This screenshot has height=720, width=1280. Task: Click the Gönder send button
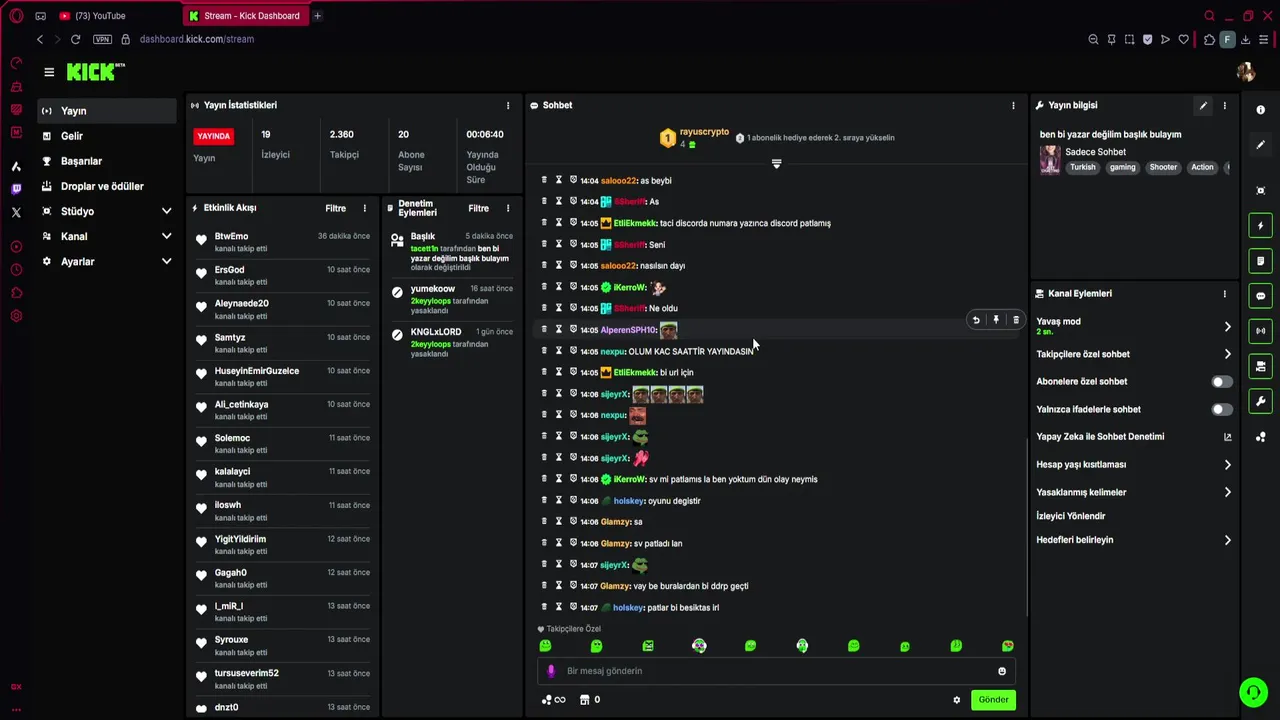993,700
